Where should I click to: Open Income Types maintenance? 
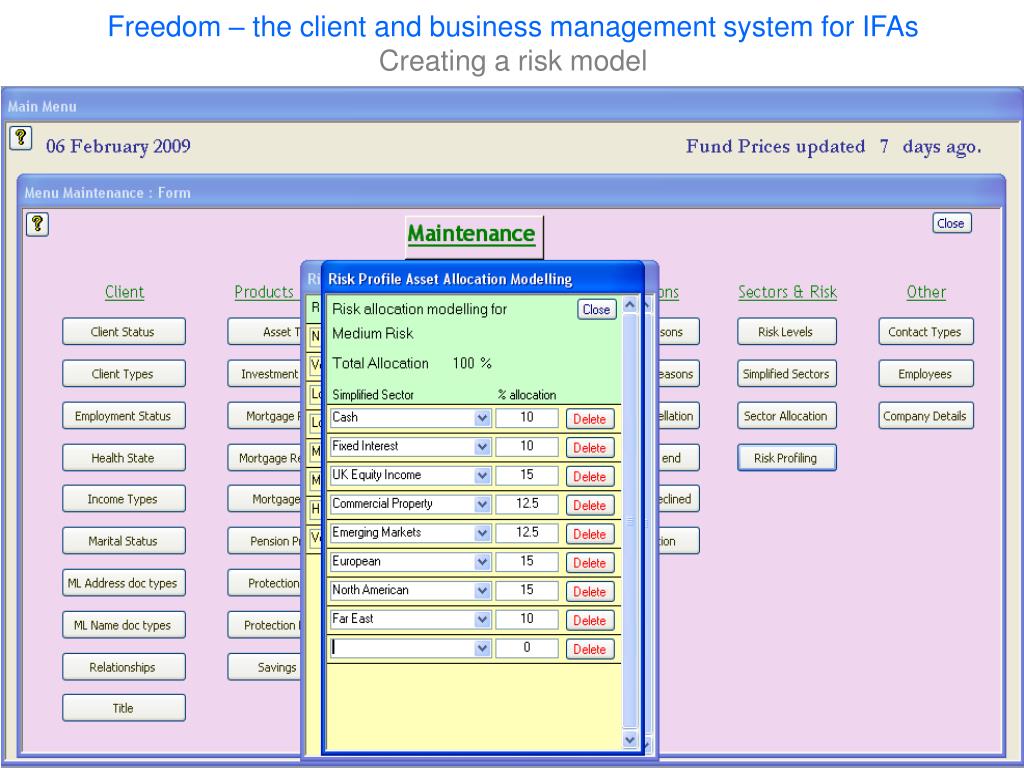[123, 499]
